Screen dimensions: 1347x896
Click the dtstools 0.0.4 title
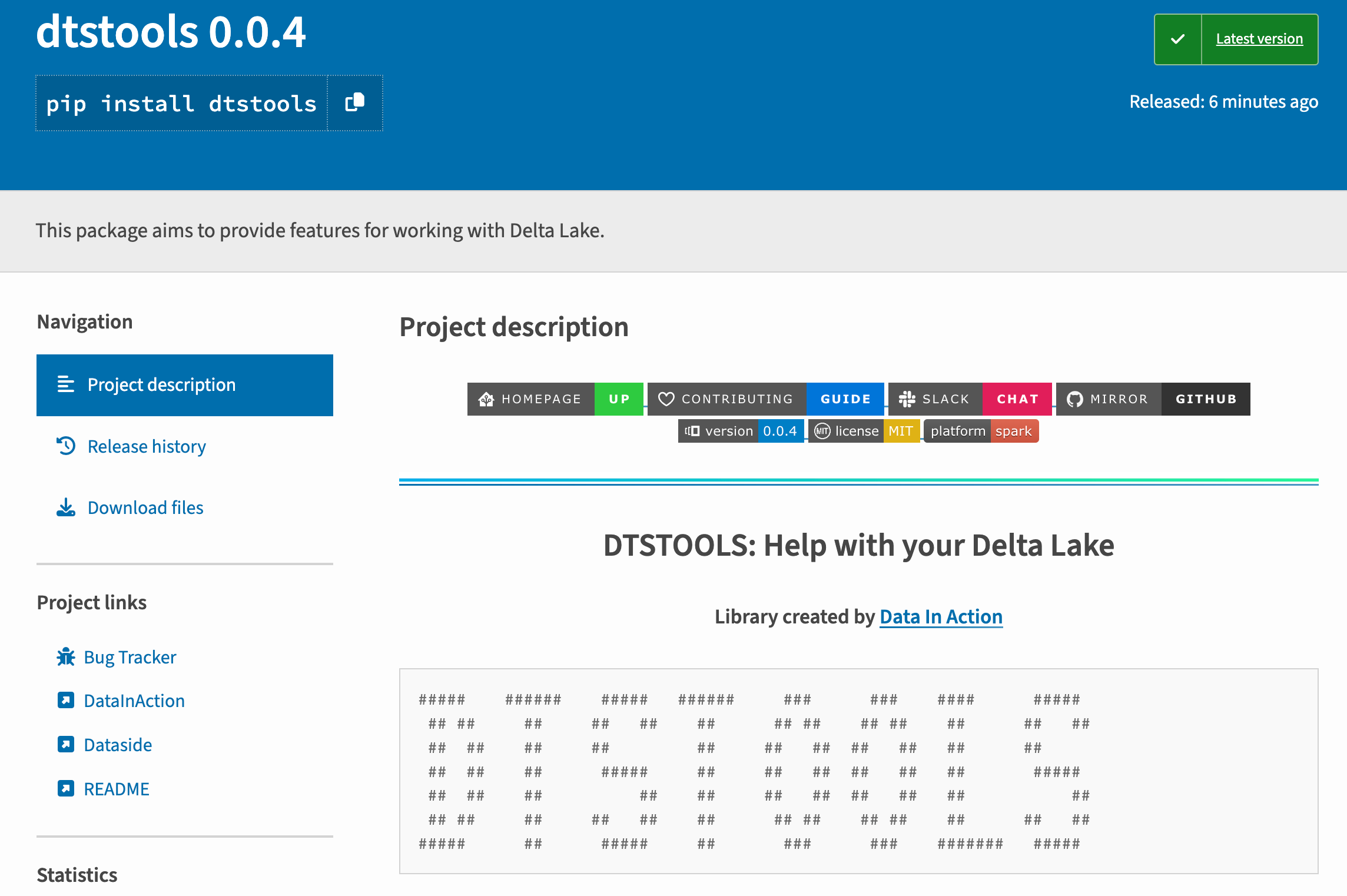tap(171, 32)
